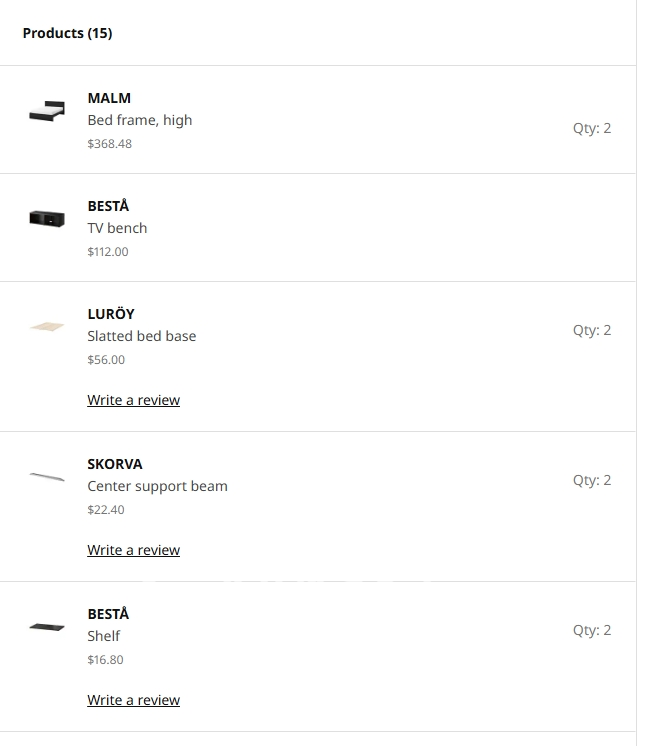Open the BESTÅ shelf product thumbnail
645x746 pixels.
click(x=47, y=627)
